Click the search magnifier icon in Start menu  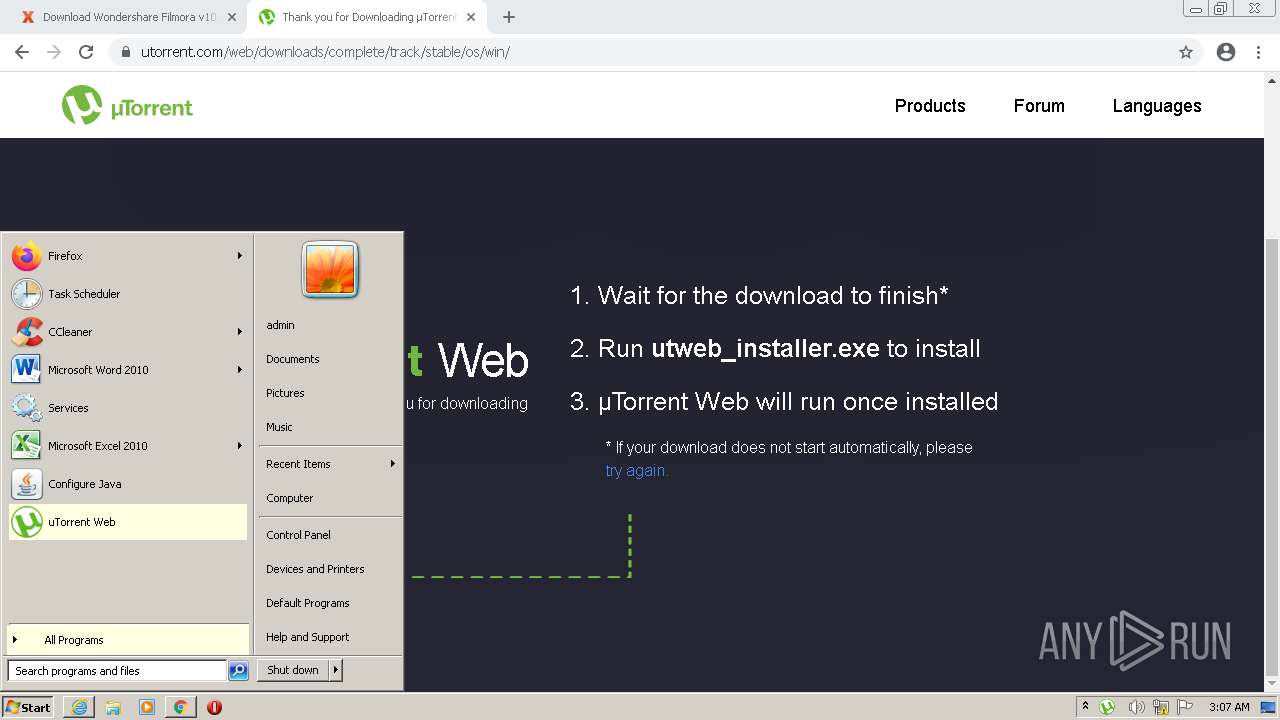(238, 671)
